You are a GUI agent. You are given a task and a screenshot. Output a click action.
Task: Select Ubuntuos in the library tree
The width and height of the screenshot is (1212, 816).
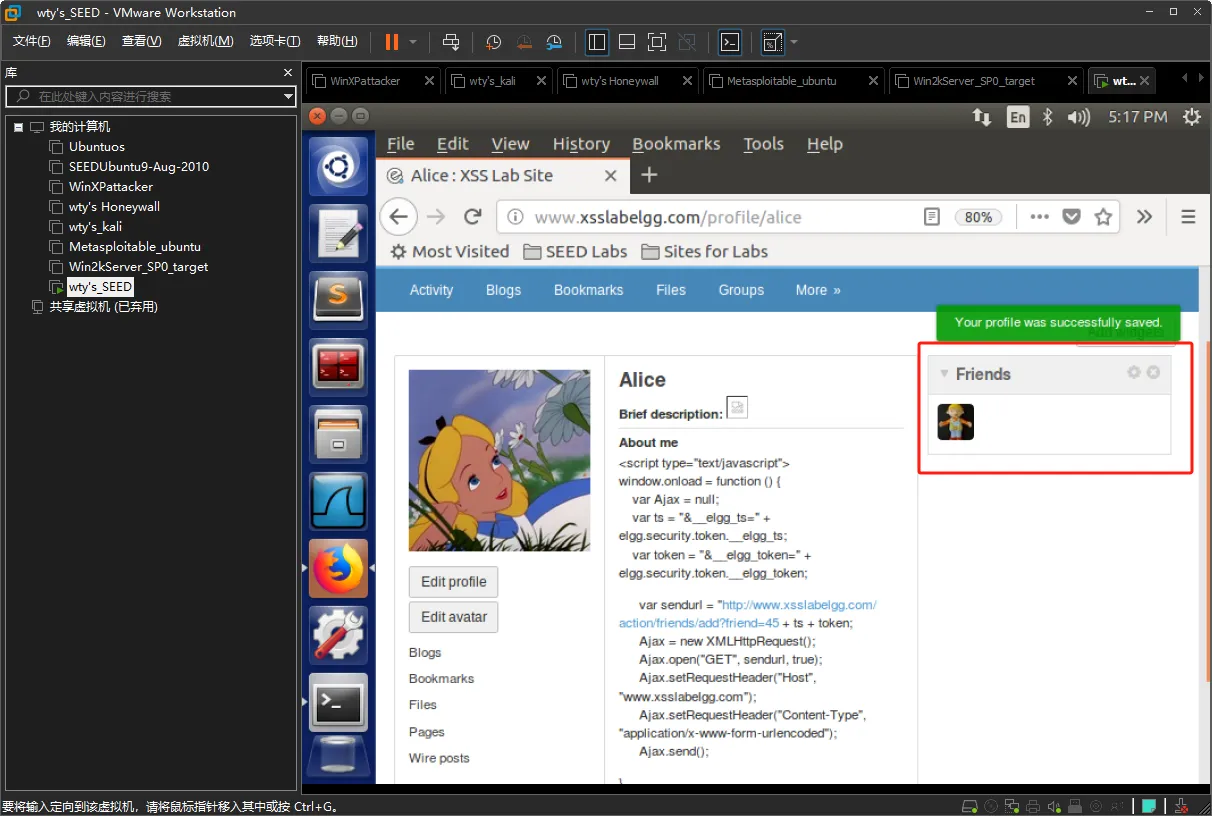[97, 147]
